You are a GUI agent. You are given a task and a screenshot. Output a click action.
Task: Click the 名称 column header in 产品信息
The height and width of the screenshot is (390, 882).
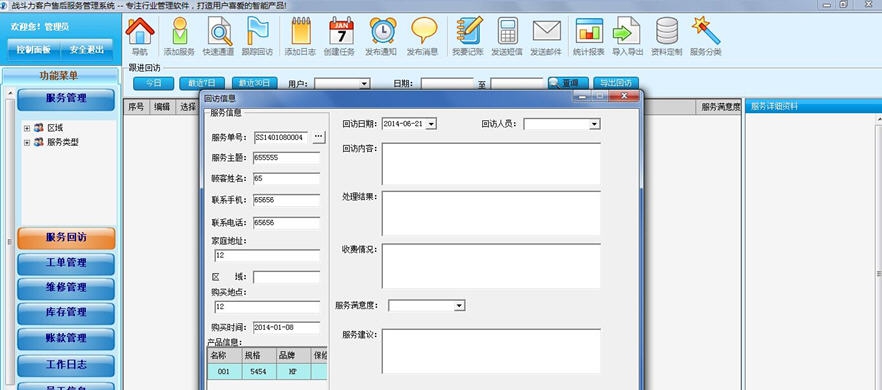point(225,355)
